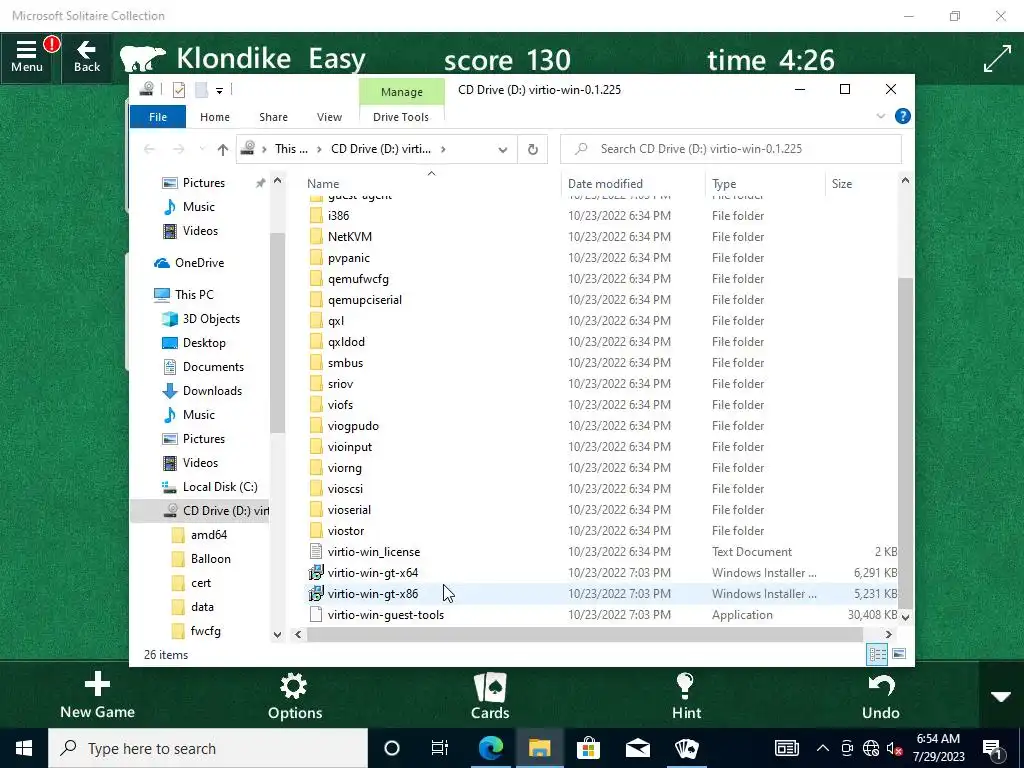Open File Explorer Help icon
The height and width of the screenshot is (768, 1024).
point(903,116)
